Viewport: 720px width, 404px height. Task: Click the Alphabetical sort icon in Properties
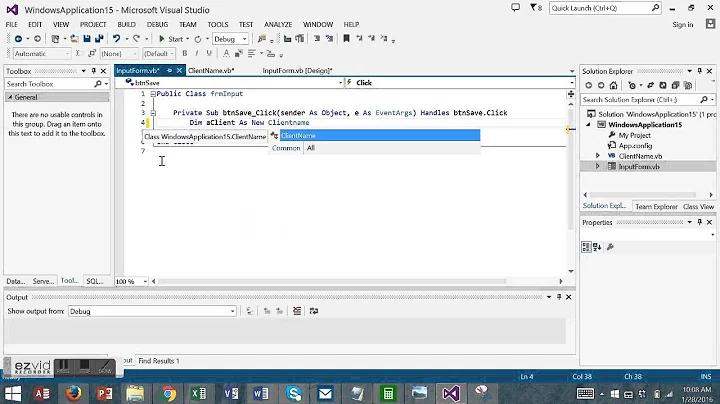[597, 247]
